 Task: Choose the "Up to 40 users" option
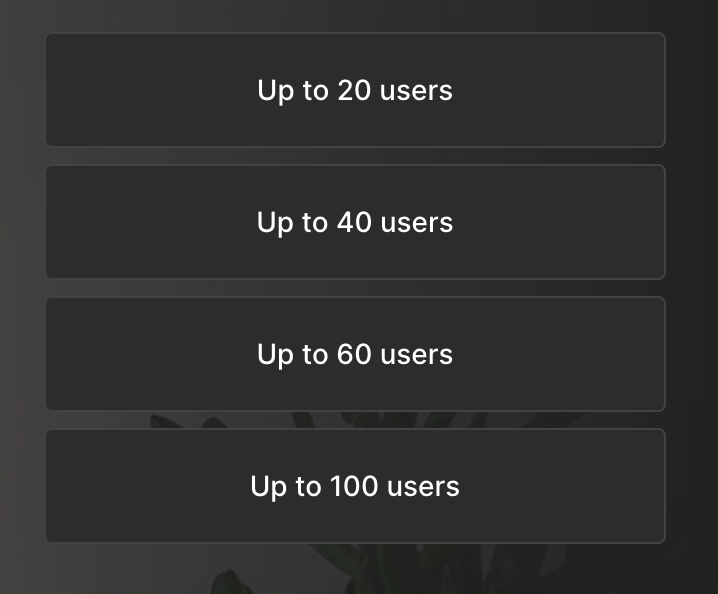(x=355, y=222)
